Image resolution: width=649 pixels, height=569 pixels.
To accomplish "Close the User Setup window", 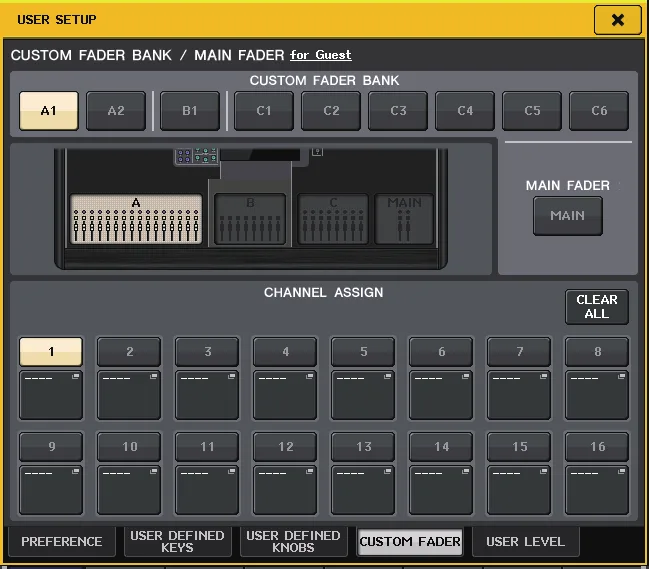I will point(617,19).
